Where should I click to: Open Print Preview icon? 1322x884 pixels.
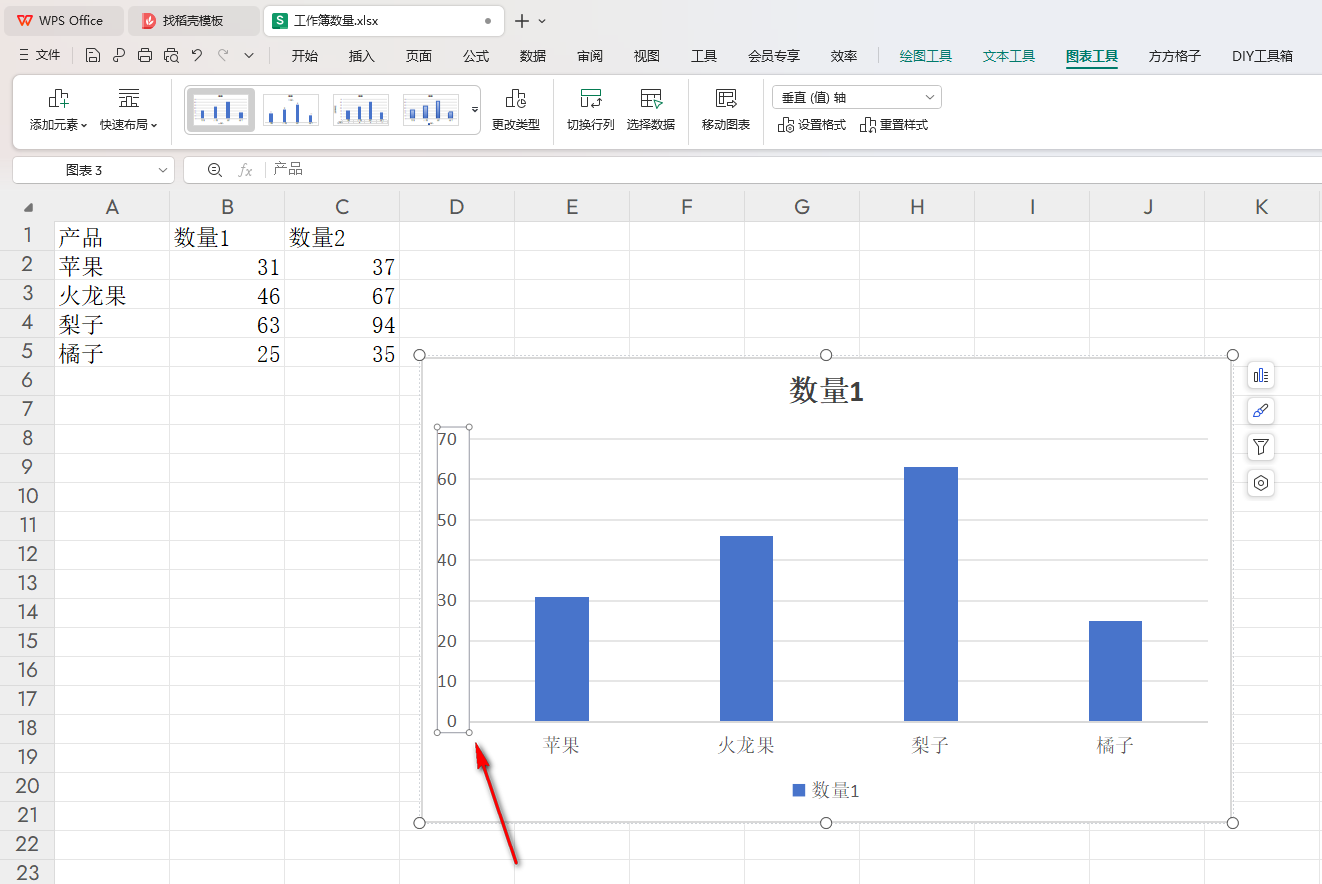(x=171, y=56)
